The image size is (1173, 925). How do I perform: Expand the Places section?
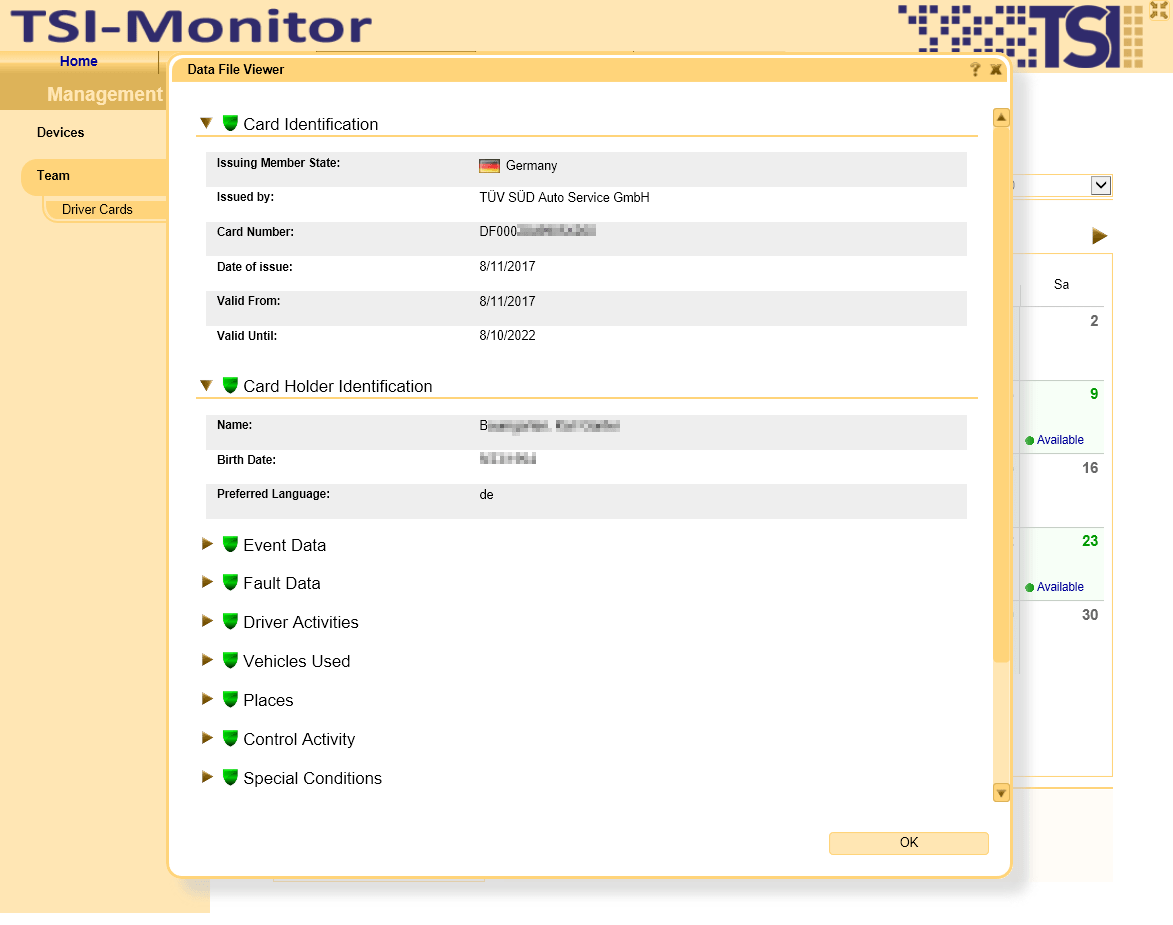pos(207,699)
